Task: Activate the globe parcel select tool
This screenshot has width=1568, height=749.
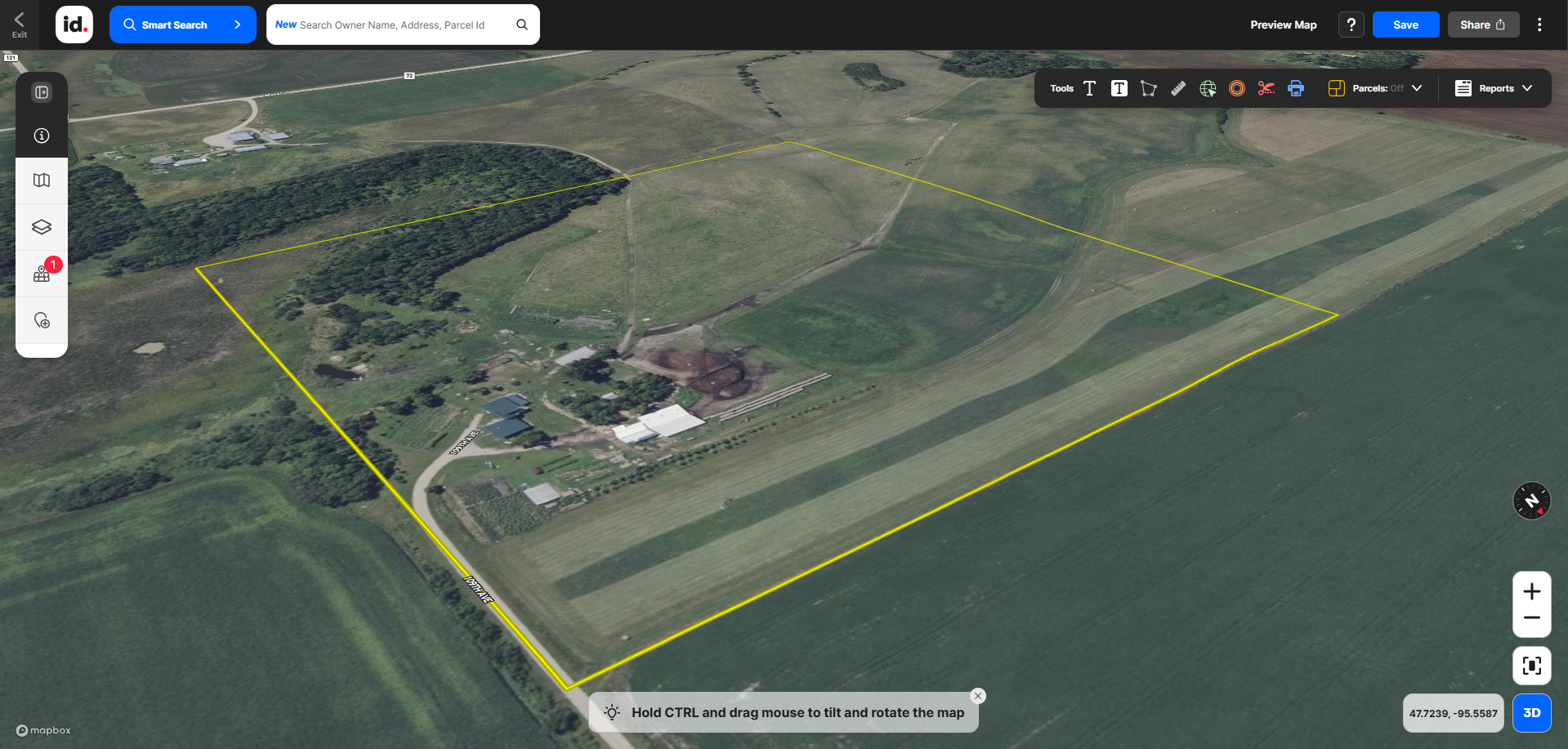Action: pyautogui.click(x=1208, y=88)
